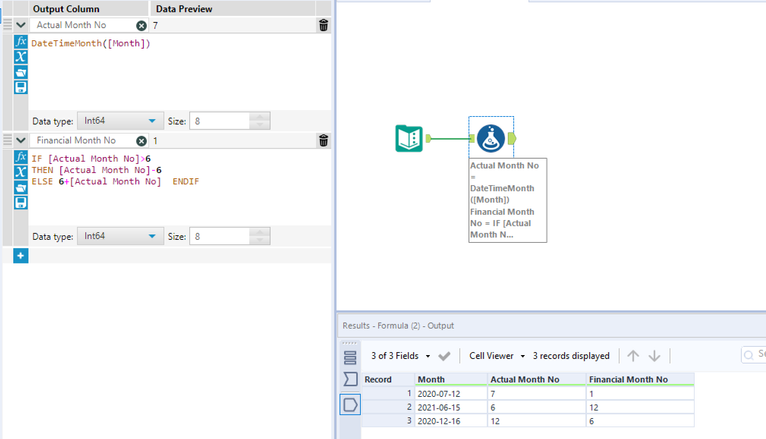Show results messages list view icon

350,357
